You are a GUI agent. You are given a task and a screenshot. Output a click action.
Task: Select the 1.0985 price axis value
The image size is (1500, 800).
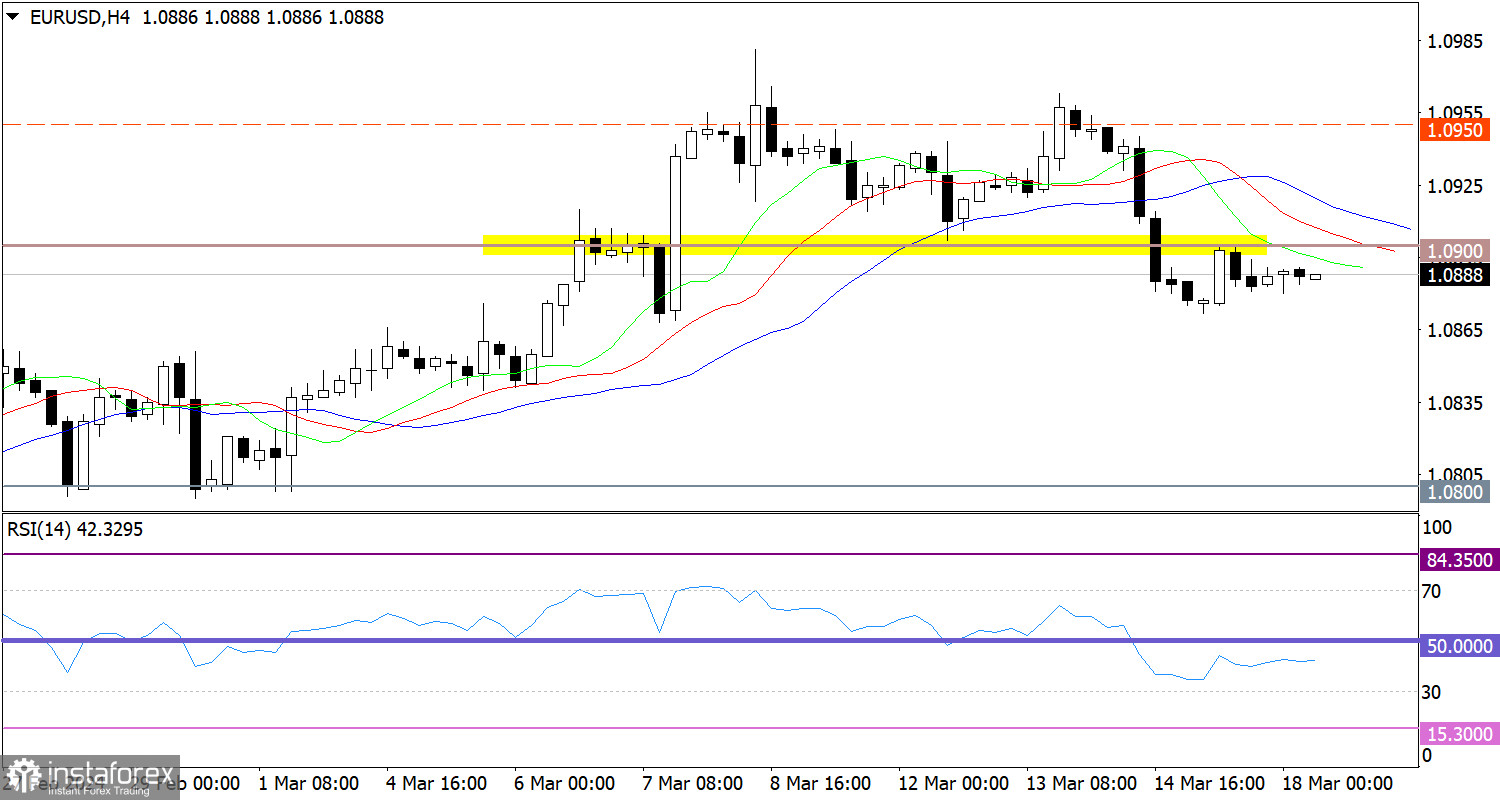click(x=1454, y=42)
